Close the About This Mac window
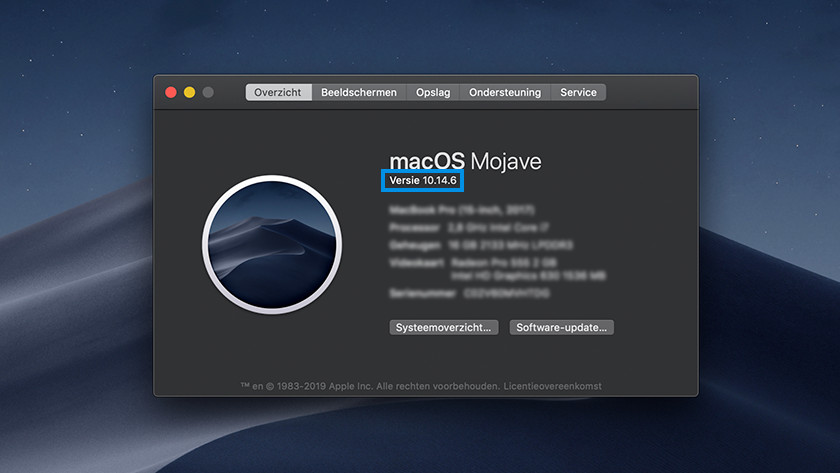Viewport: 840px width, 473px height. [x=171, y=92]
